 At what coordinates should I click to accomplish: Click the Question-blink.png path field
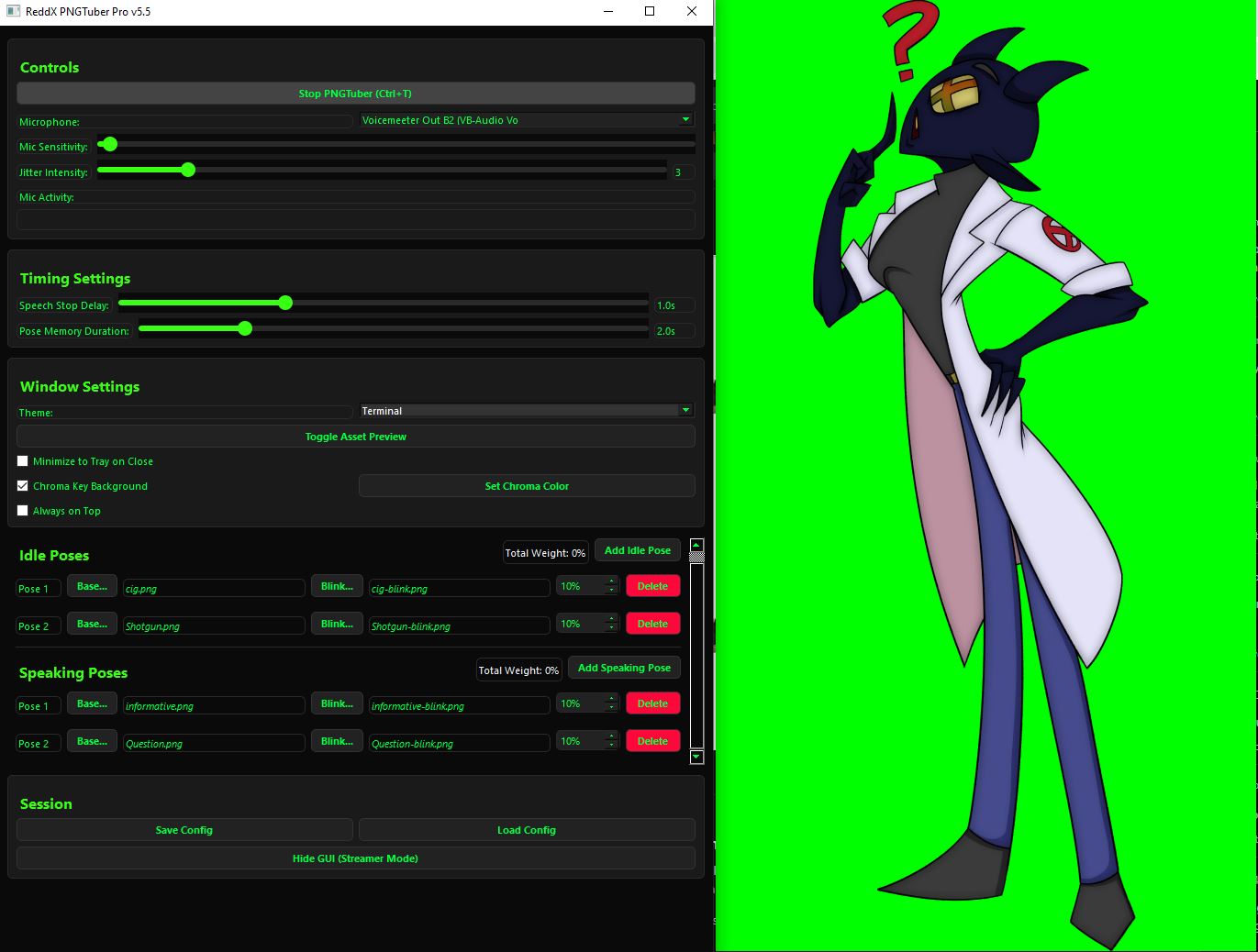[x=459, y=744]
